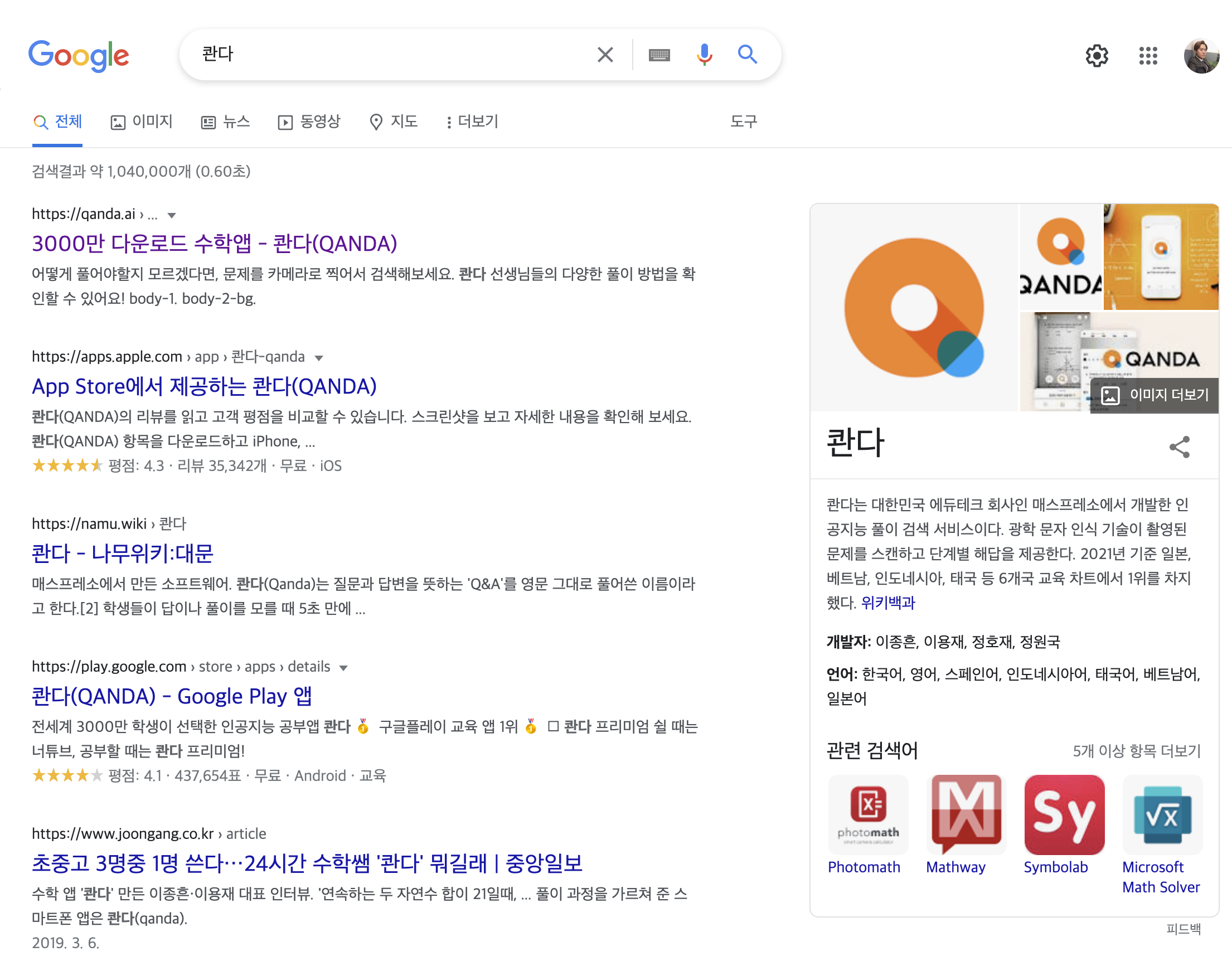Switch to the 이미지 tab

coord(142,122)
